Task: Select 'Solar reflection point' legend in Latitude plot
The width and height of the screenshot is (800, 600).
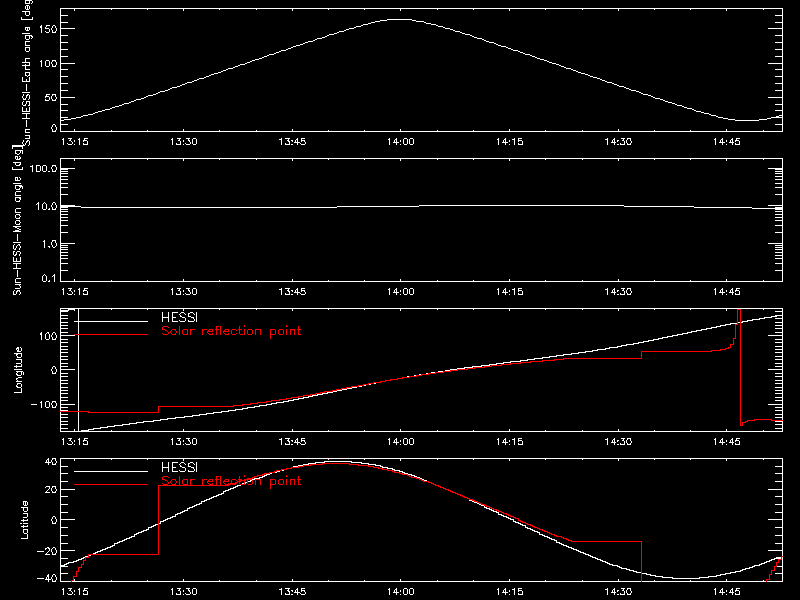Action: click(x=231, y=481)
